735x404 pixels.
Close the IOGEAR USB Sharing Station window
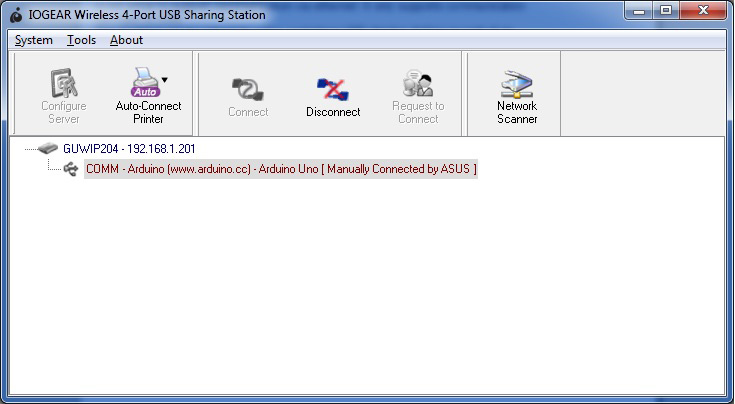tap(703, 11)
